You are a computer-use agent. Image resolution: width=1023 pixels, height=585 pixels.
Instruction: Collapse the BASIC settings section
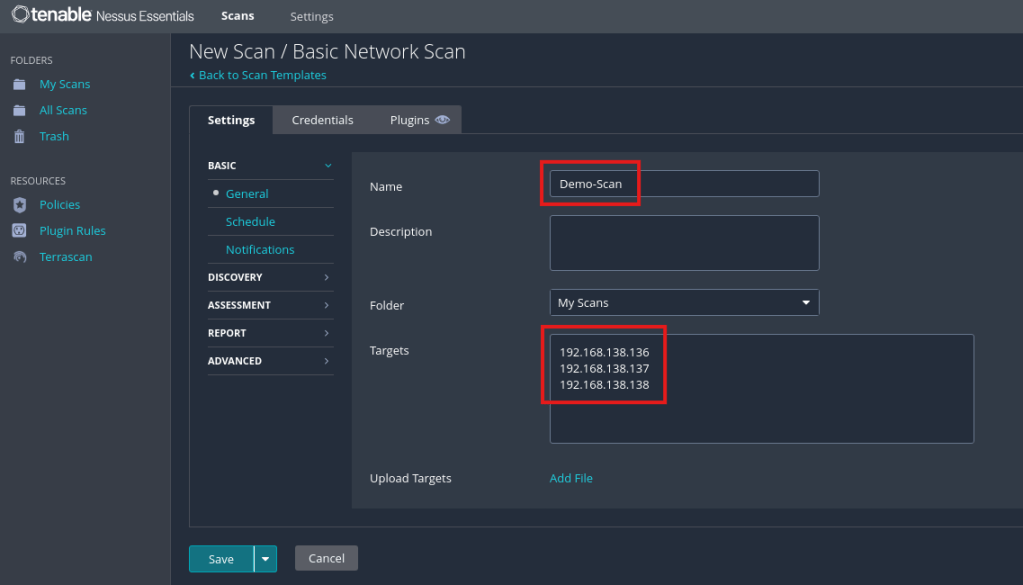327,166
